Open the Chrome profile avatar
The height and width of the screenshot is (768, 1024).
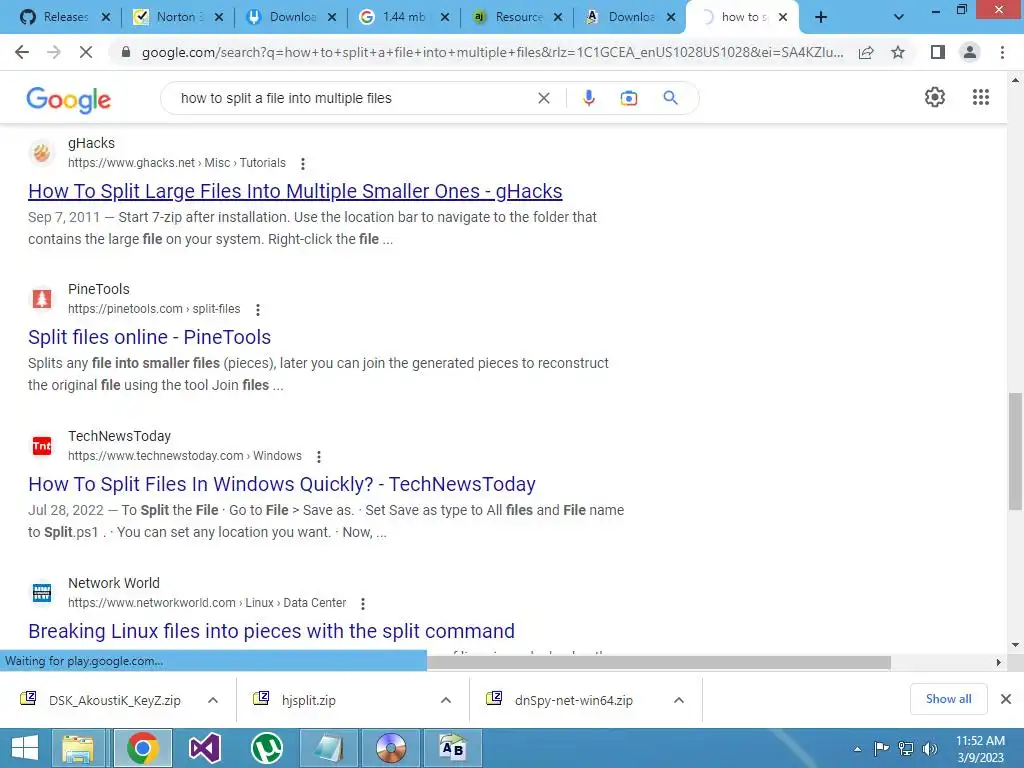coord(970,52)
